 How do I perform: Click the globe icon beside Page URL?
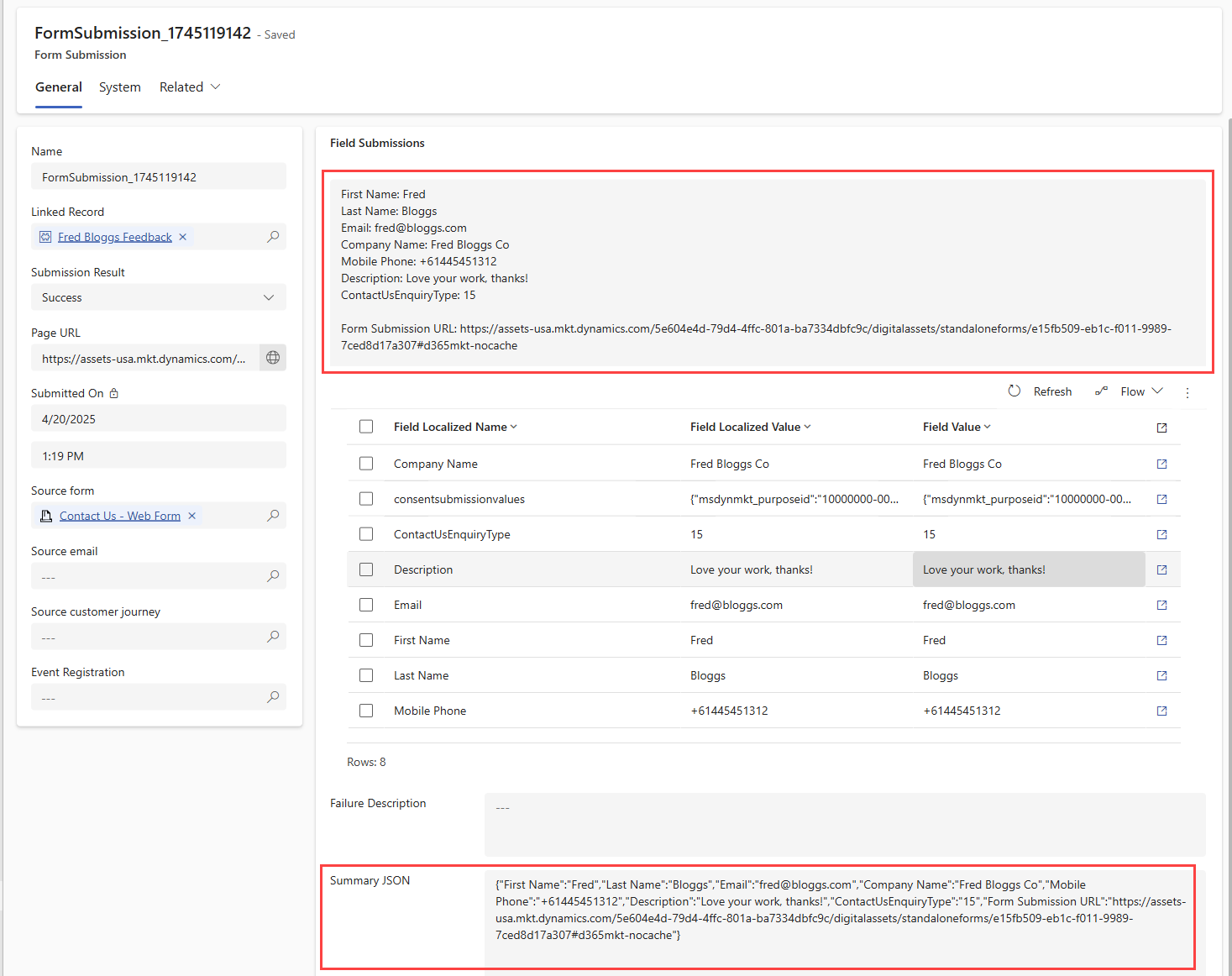coord(272,357)
